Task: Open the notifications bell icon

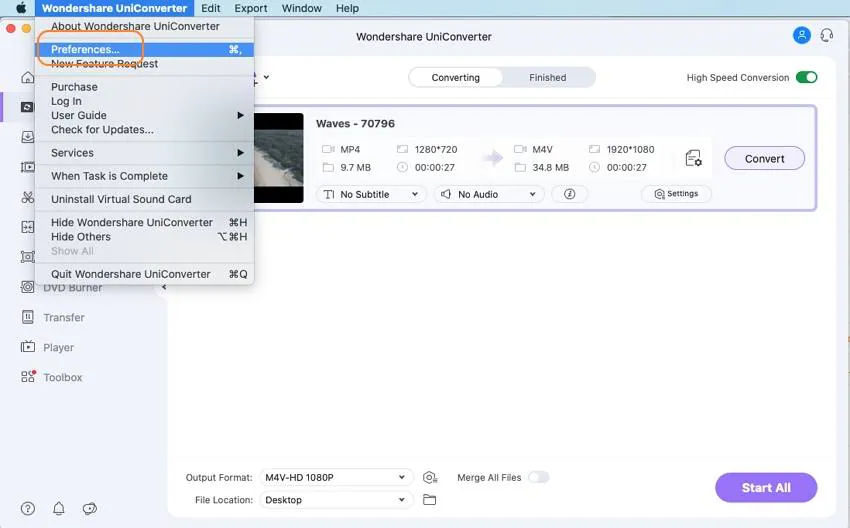Action: coord(59,508)
